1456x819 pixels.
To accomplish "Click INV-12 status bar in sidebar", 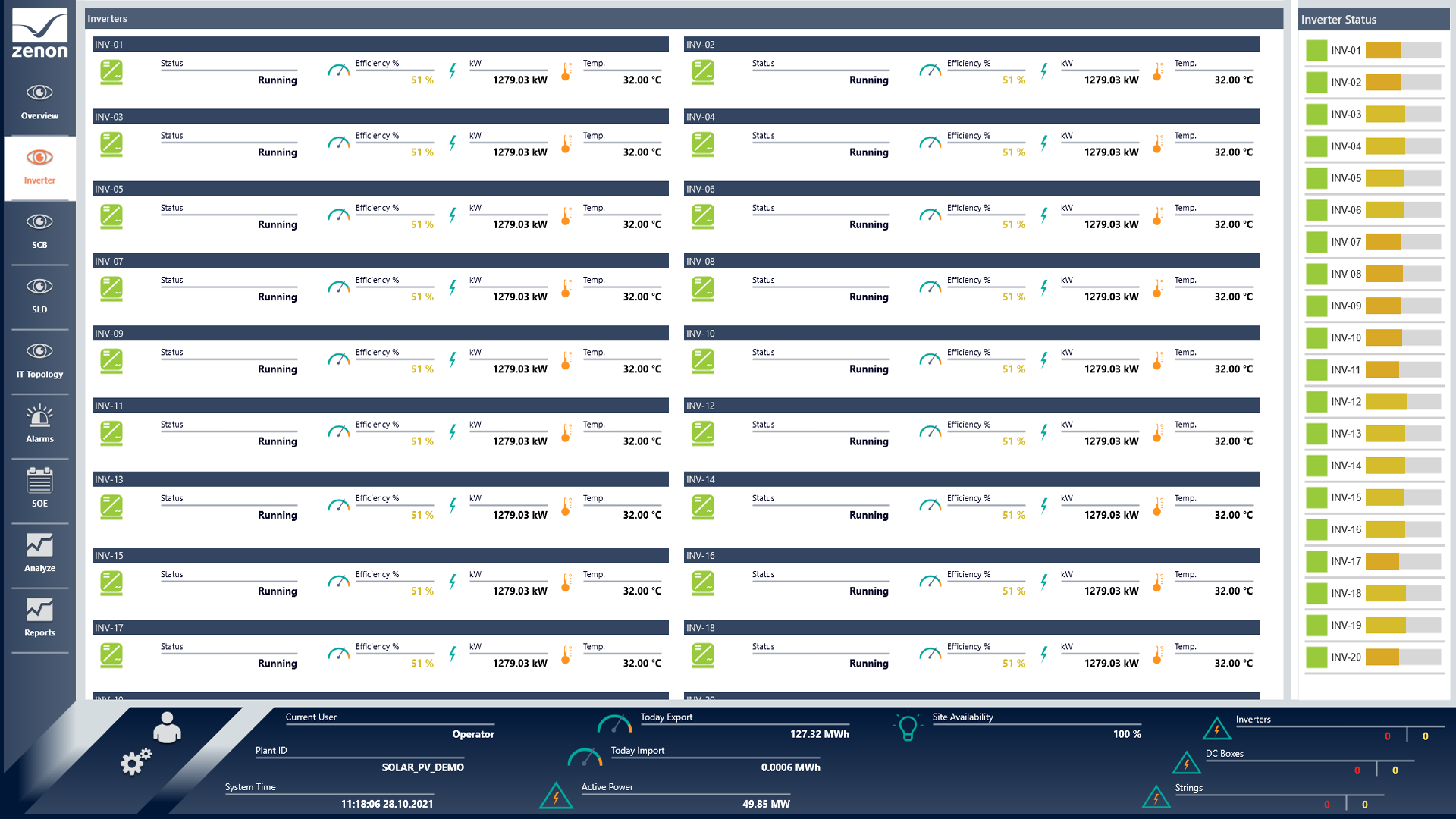I will pos(1403,402).
